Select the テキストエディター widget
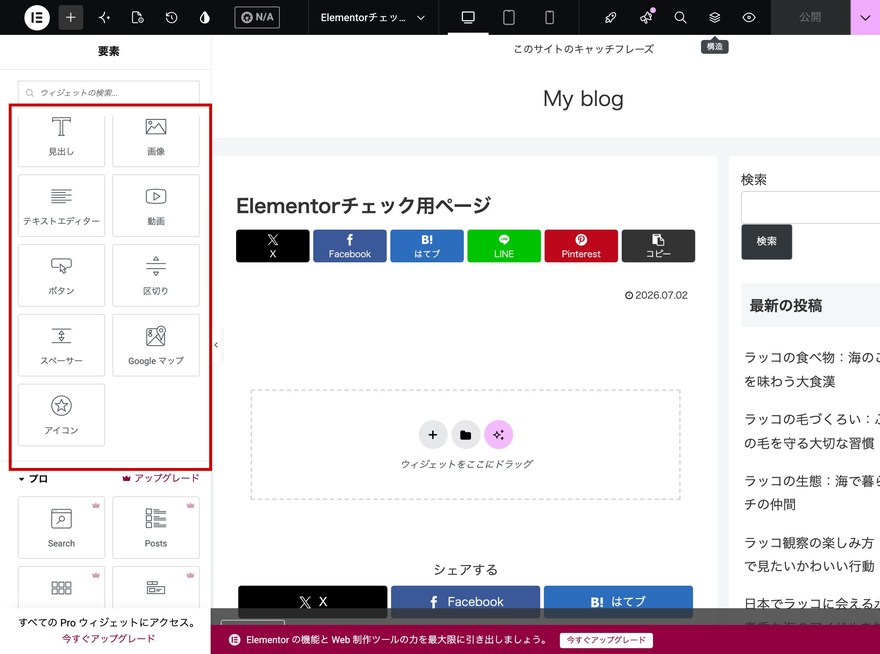Screen dimensions: 880x654 61,205
